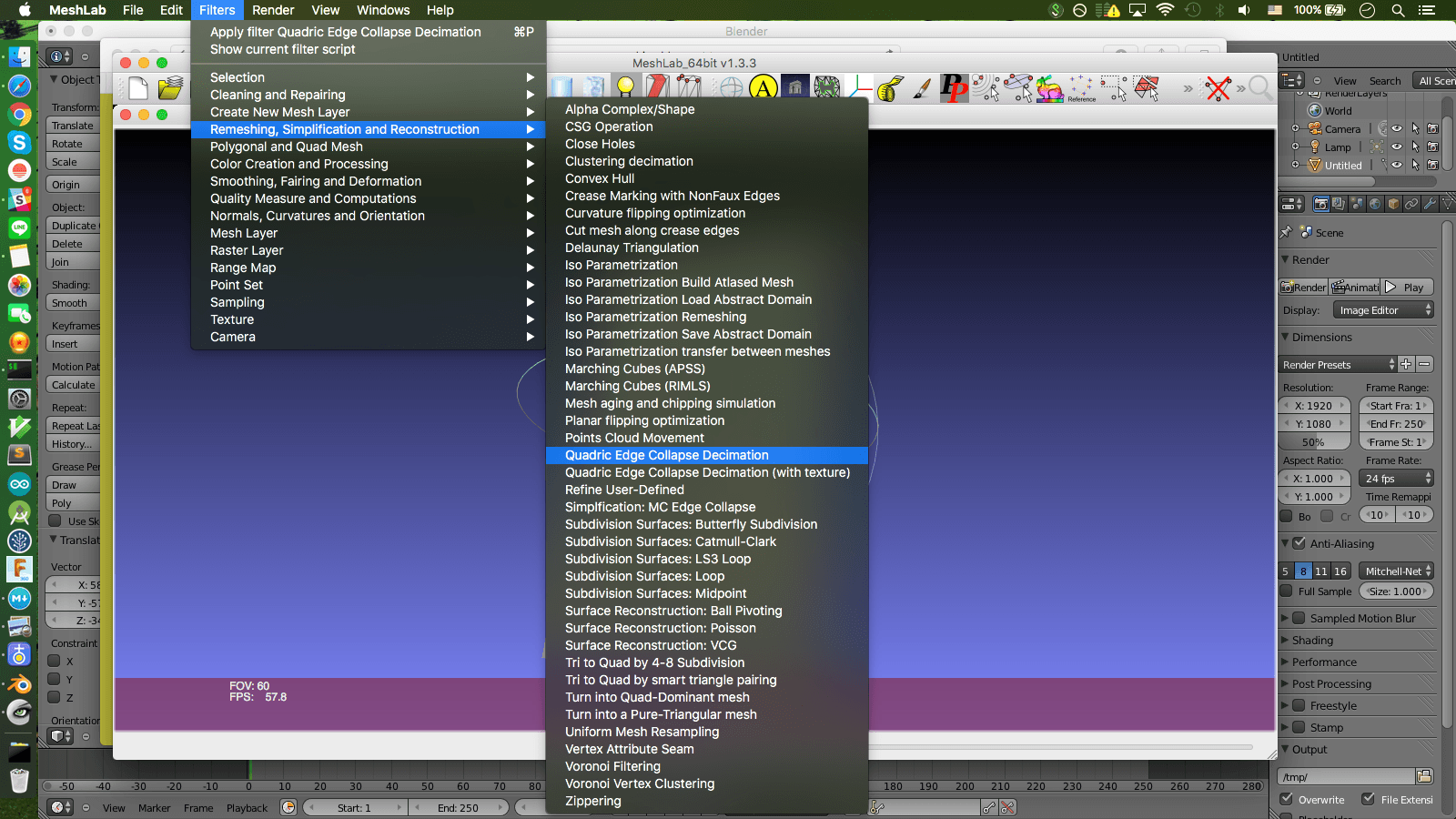Toggle the Overwrite checkbox
Screen dimensions: 1456x819
(1286, 799)
